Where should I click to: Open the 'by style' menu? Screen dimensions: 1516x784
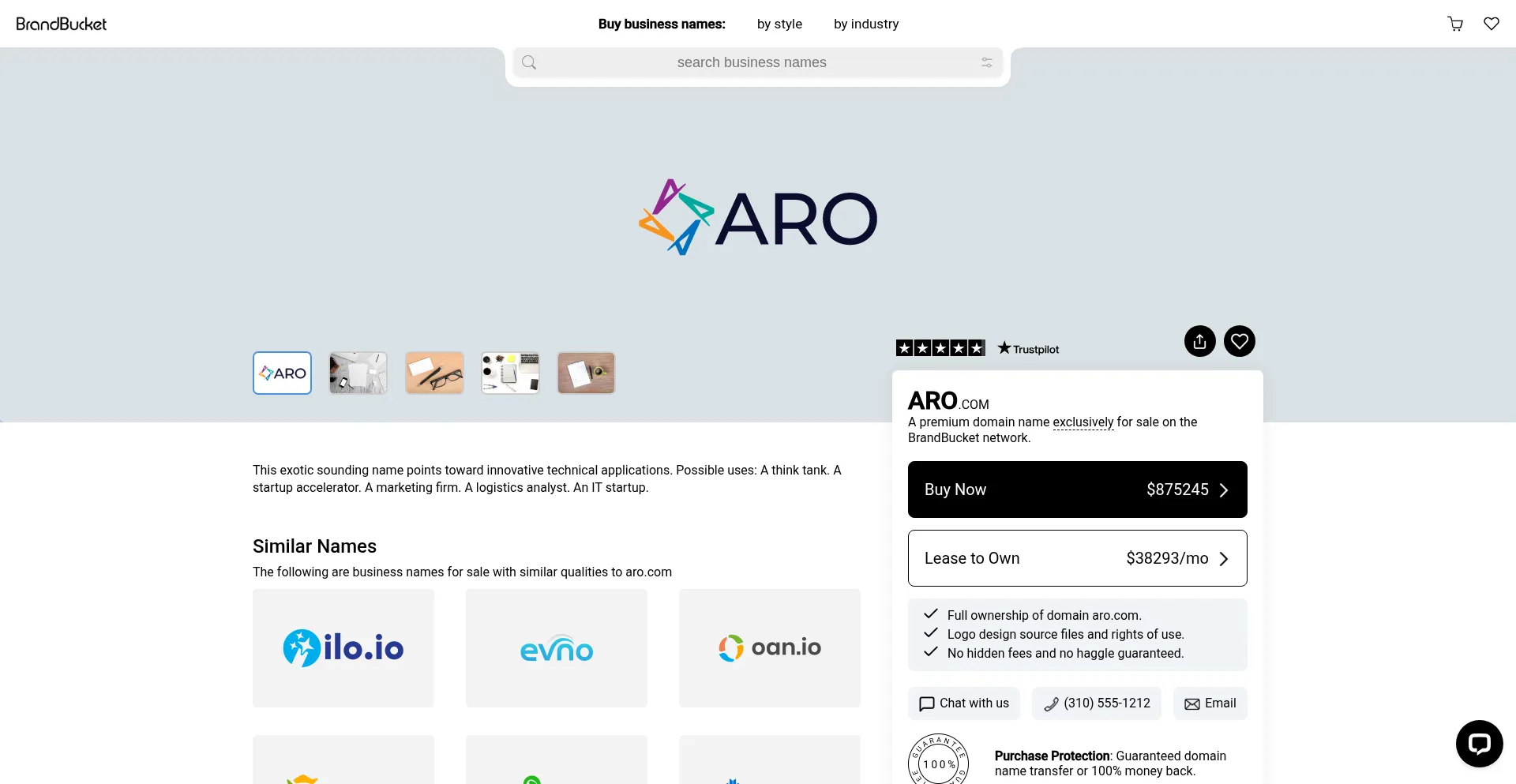779,24
